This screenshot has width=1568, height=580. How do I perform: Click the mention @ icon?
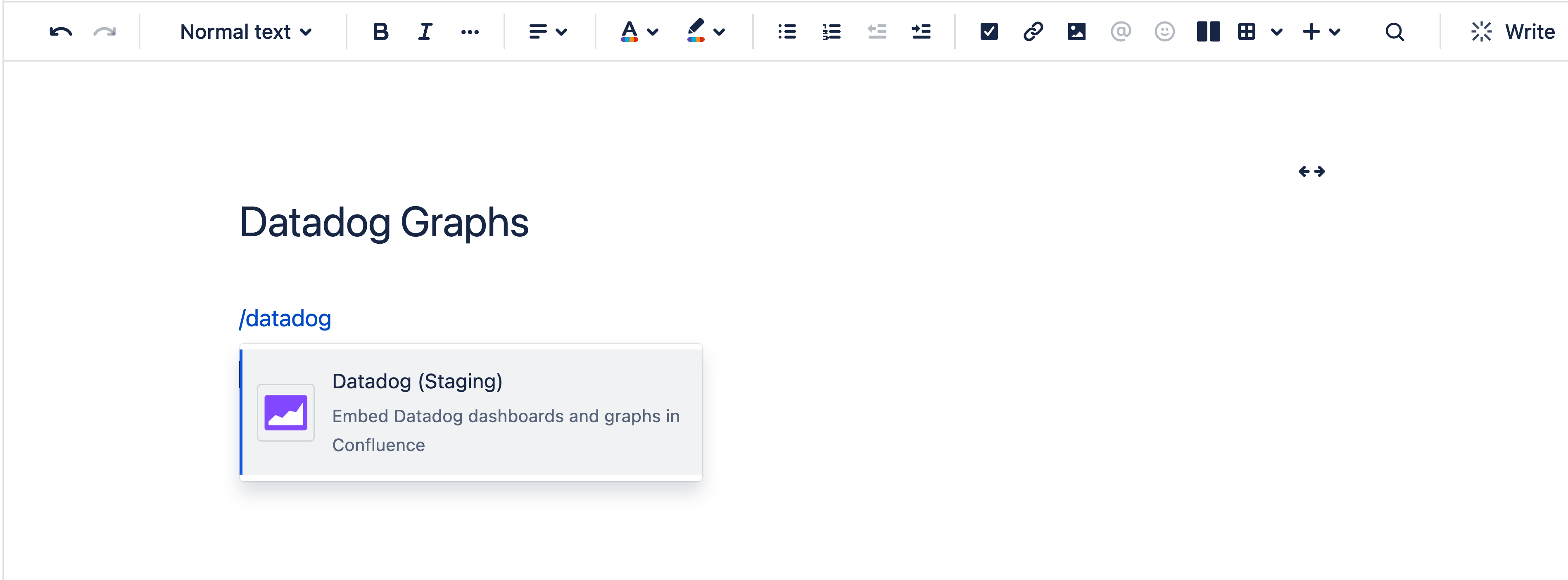(x=1120, y=32)
